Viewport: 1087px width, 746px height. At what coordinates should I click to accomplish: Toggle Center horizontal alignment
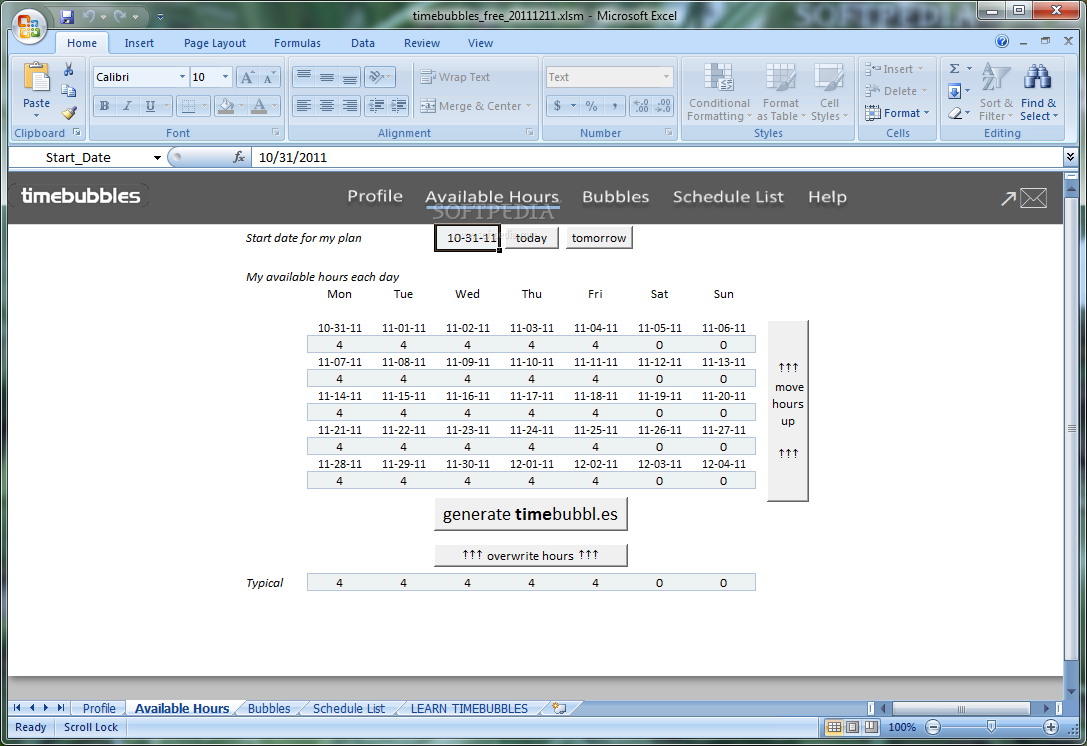coord(327,105)
